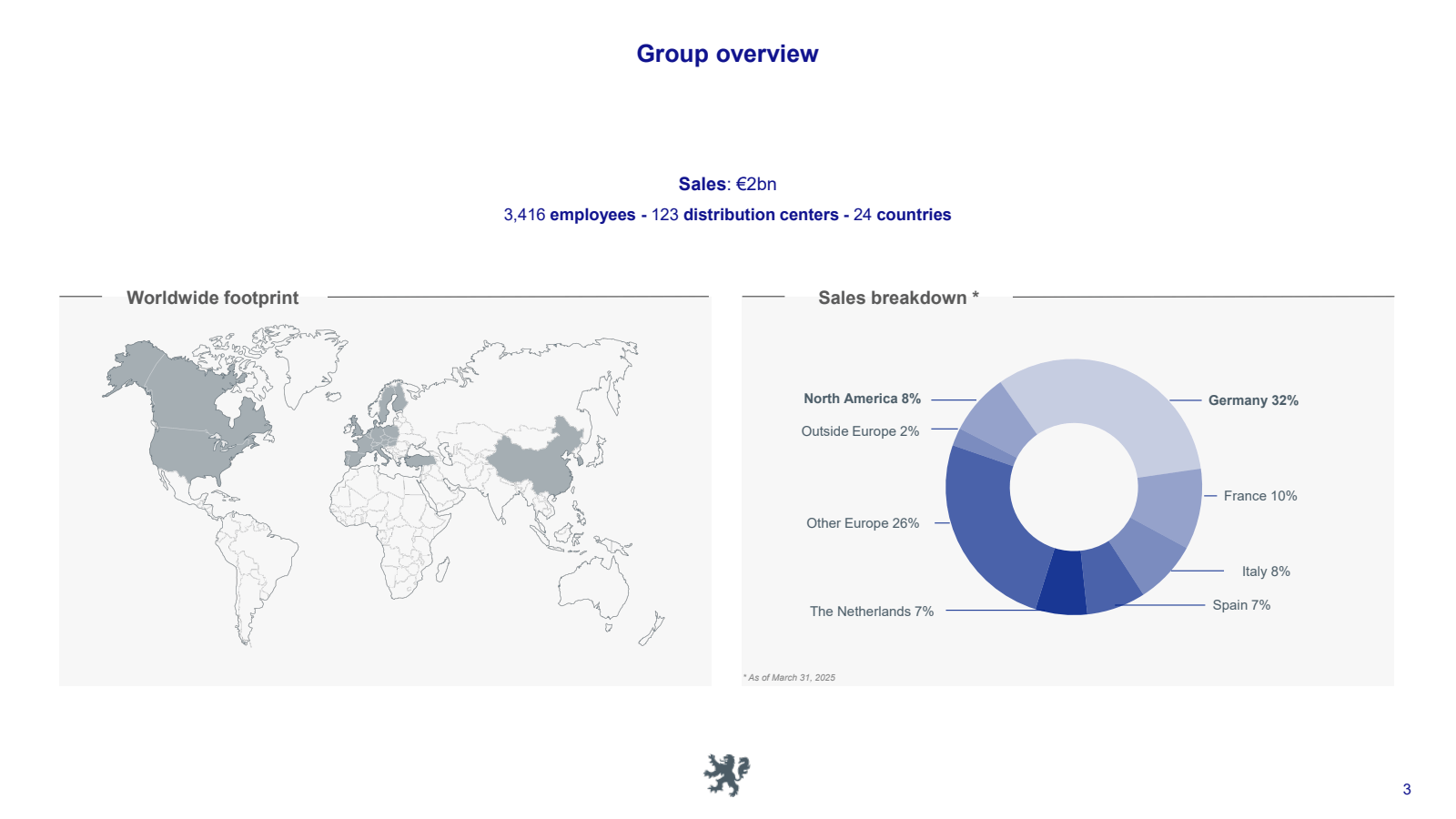Image resolution: width=1456 pixels, height=819 pixels.
Task: Click the lion logo at the bottom
Action: [727, 775]
